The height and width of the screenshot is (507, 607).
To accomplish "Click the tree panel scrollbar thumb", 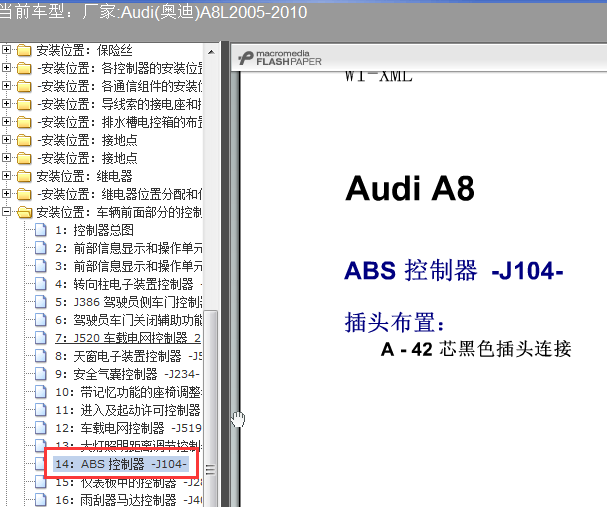I will [x=211, y=408].
